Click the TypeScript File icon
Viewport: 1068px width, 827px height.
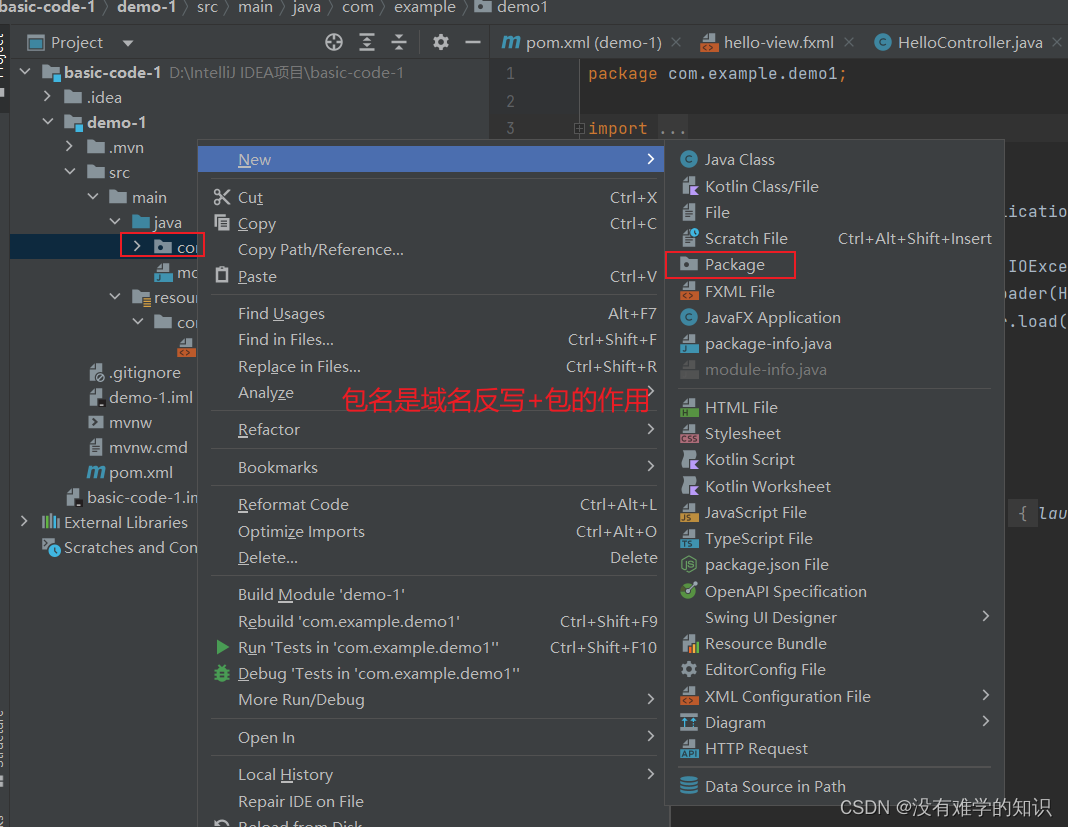tap(689, 539)
